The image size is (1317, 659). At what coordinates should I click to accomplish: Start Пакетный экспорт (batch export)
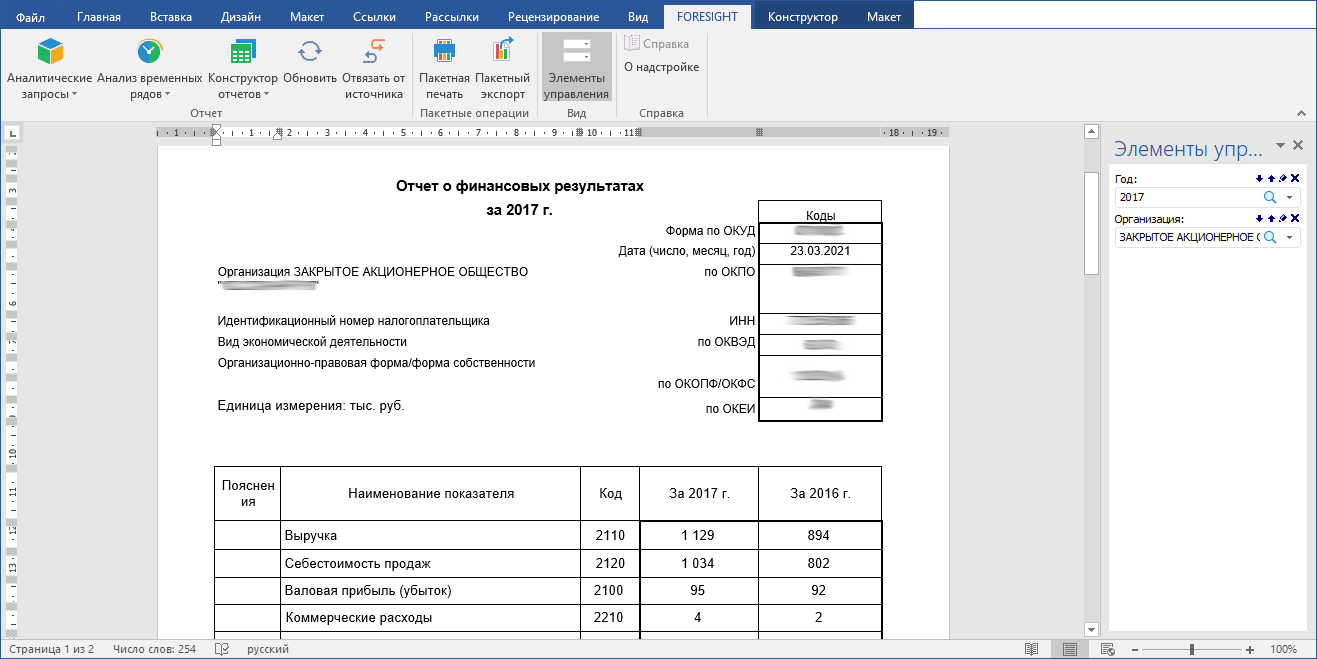(x=502, y=61)
